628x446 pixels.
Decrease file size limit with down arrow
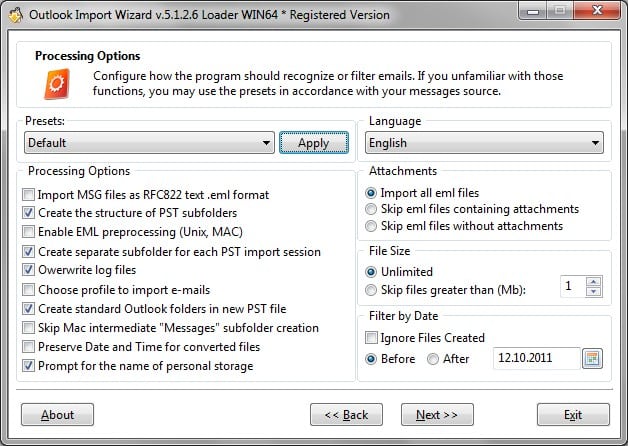[593, 291]
